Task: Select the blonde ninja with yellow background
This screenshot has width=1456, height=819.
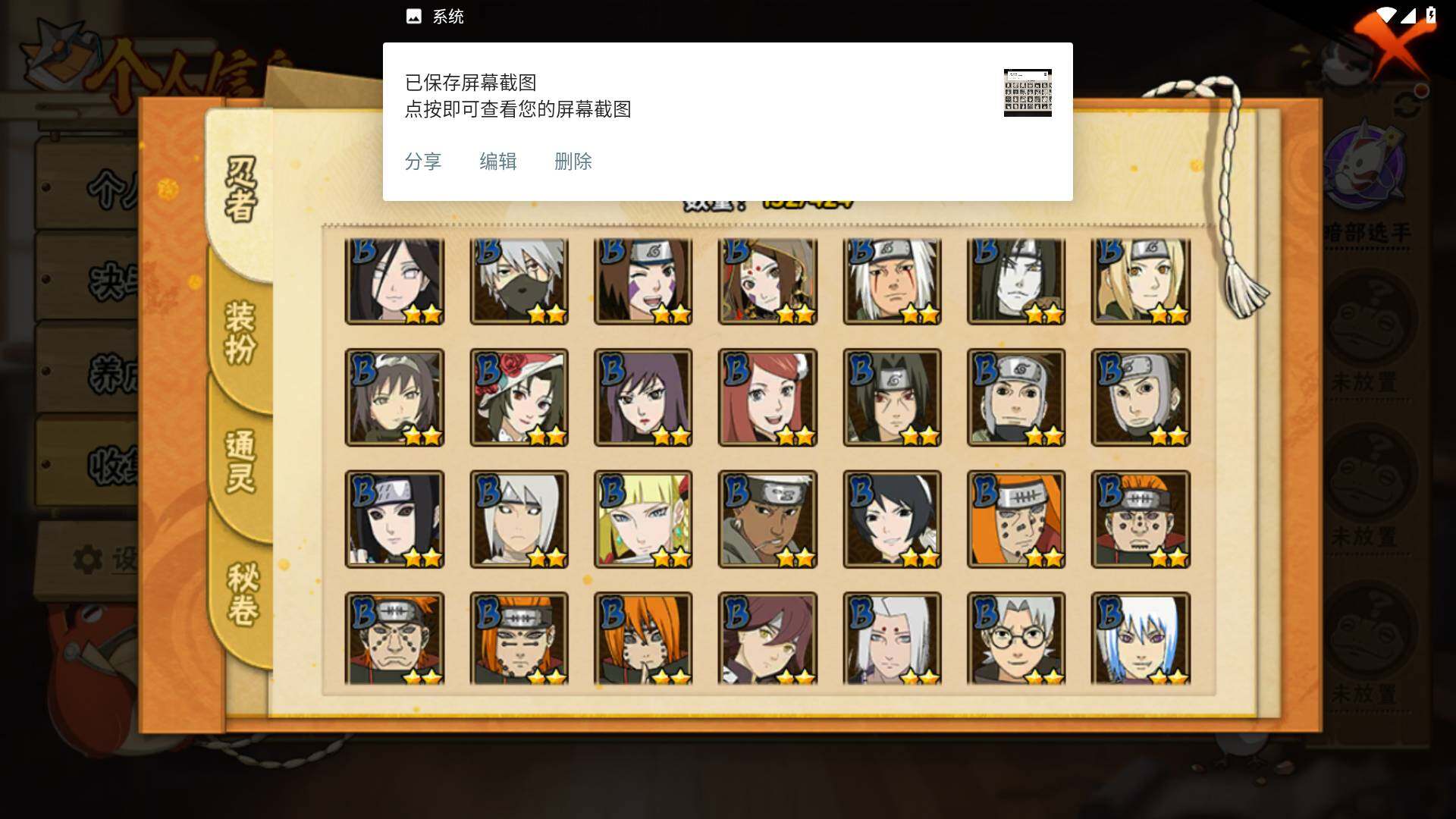Action: 643,519
